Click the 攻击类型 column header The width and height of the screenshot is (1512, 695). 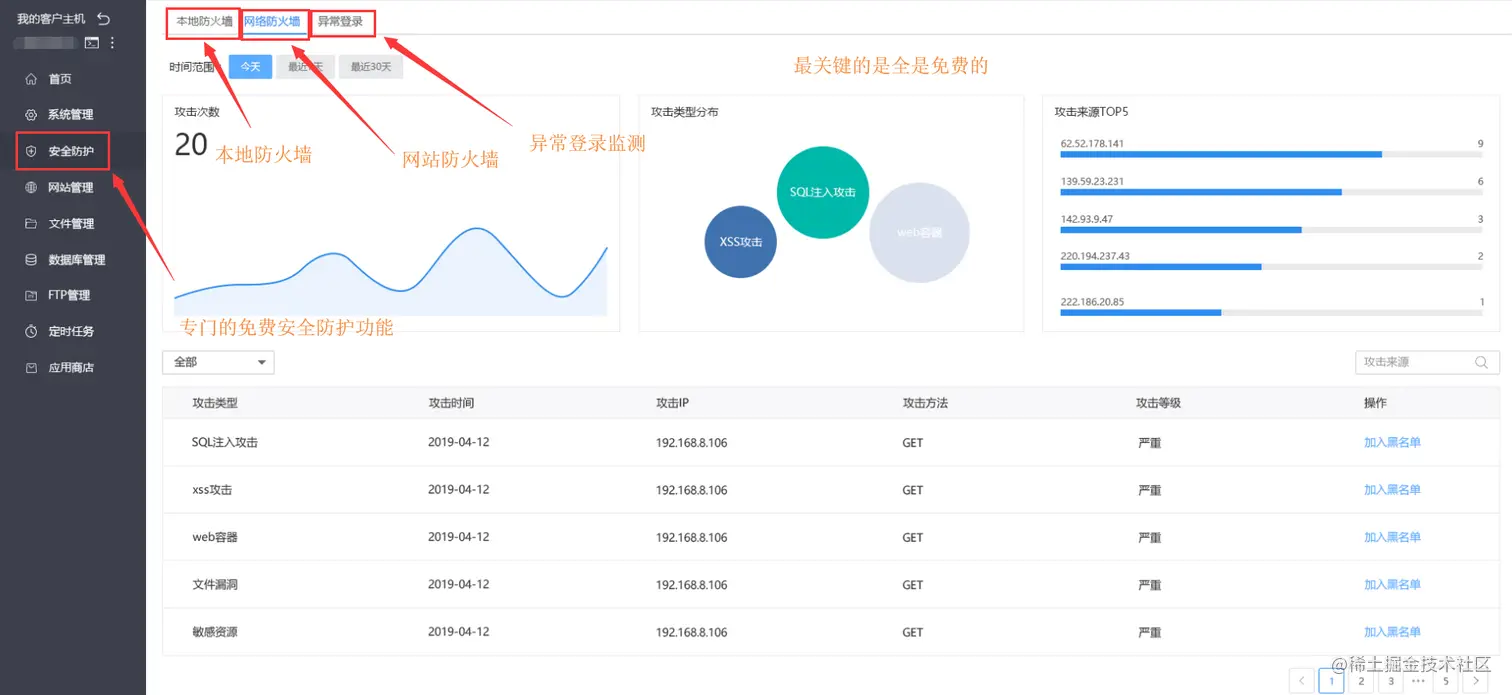pos(215,403)
